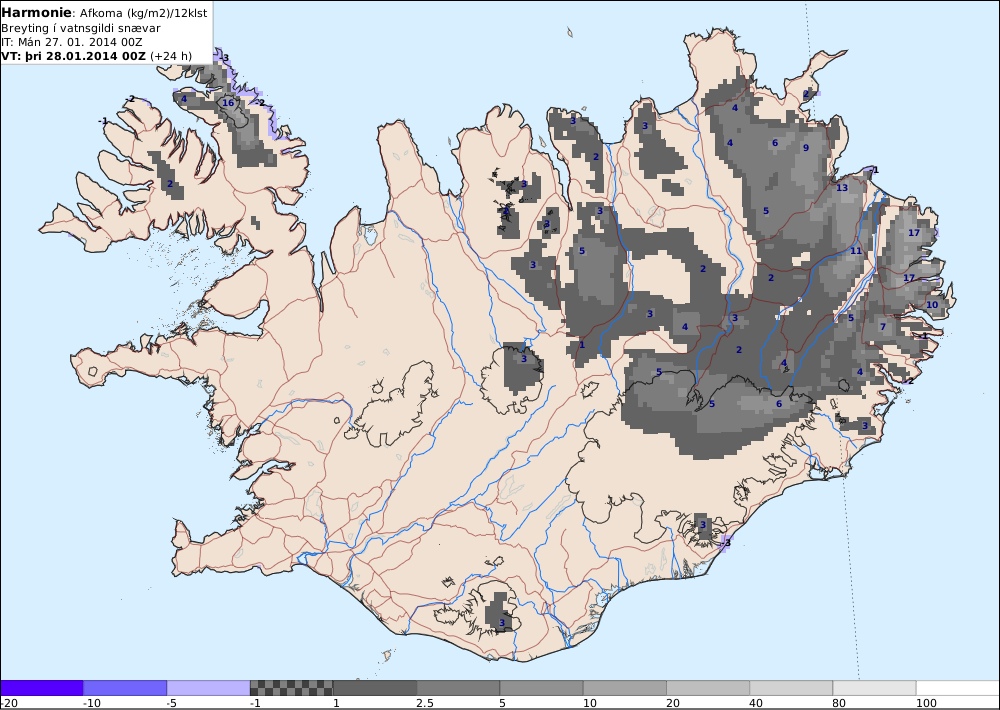Choose the pale gray legend swatch for 40 to 80
The image size is (1000, 710).
click(791, 688)
